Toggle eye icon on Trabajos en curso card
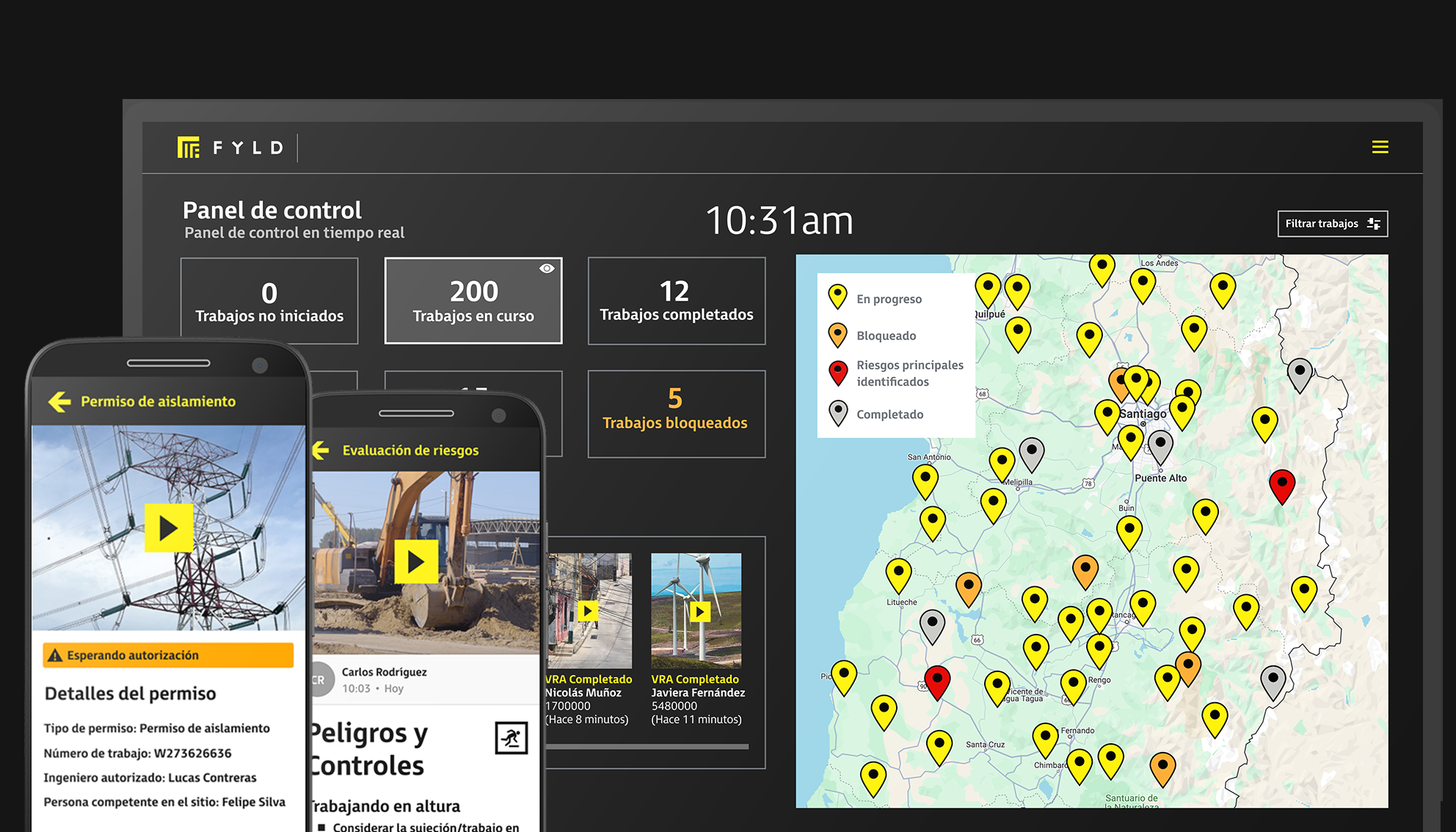The width and height of the screenshot is (1456, 832). click(x=547, y=269)
